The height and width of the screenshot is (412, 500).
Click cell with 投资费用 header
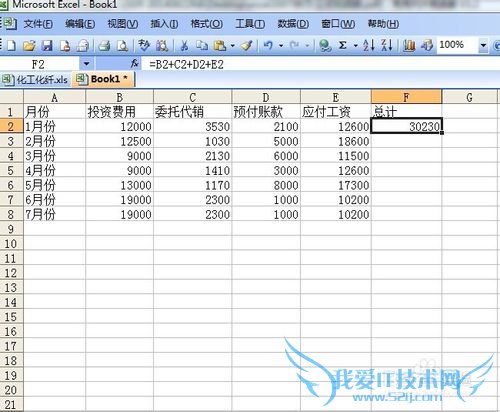119,112
